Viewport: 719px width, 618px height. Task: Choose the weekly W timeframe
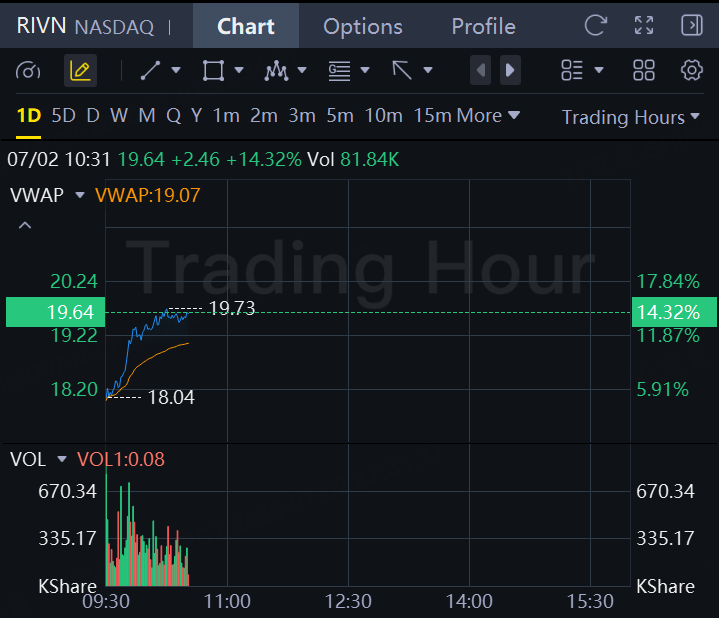[x=119, y=116]
